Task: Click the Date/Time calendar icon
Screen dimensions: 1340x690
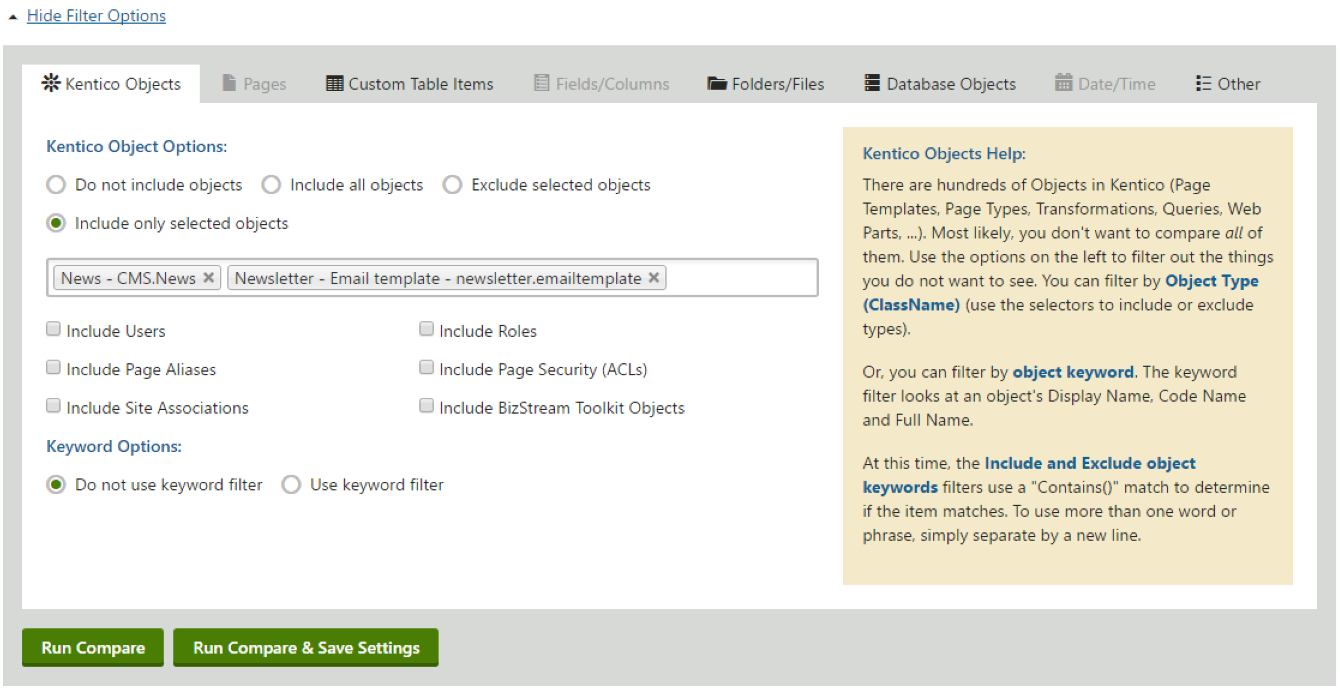Action: (1063, 83)
